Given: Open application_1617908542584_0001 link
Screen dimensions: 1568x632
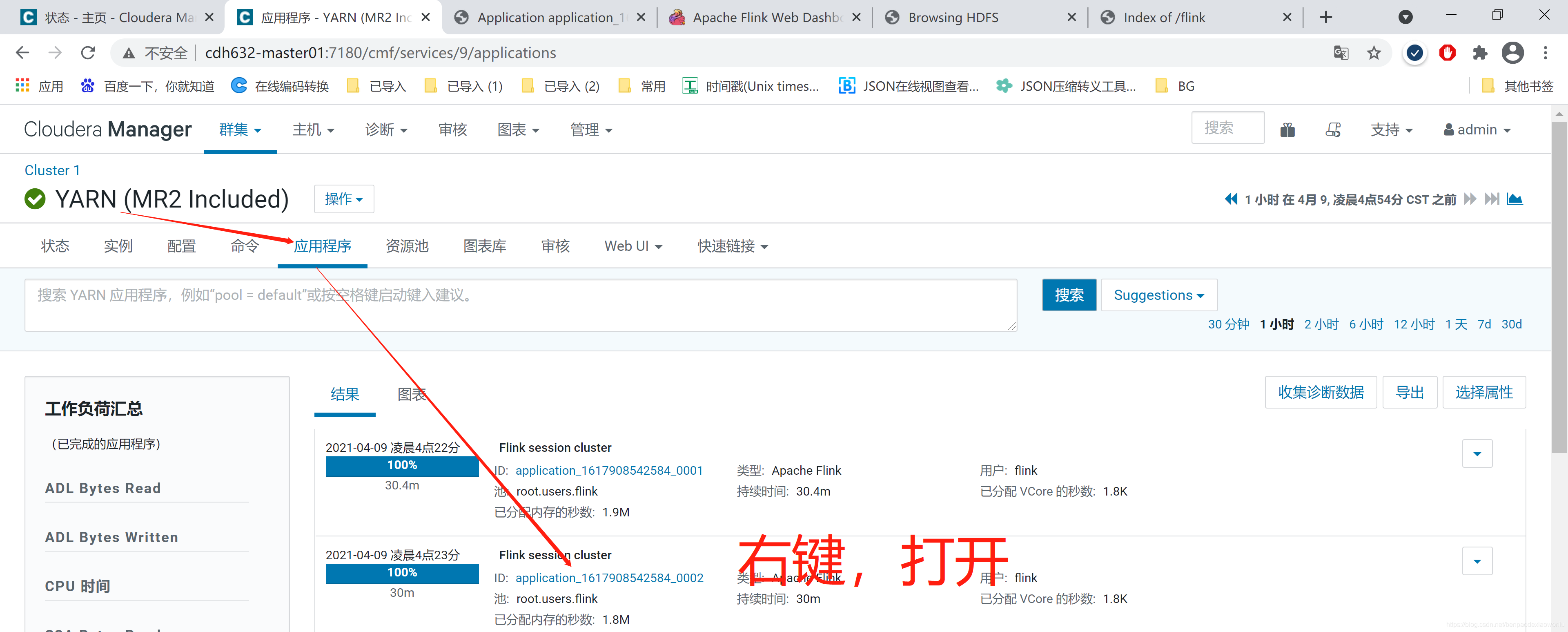Looking at the screenshot, I should [x=609, y=471].
